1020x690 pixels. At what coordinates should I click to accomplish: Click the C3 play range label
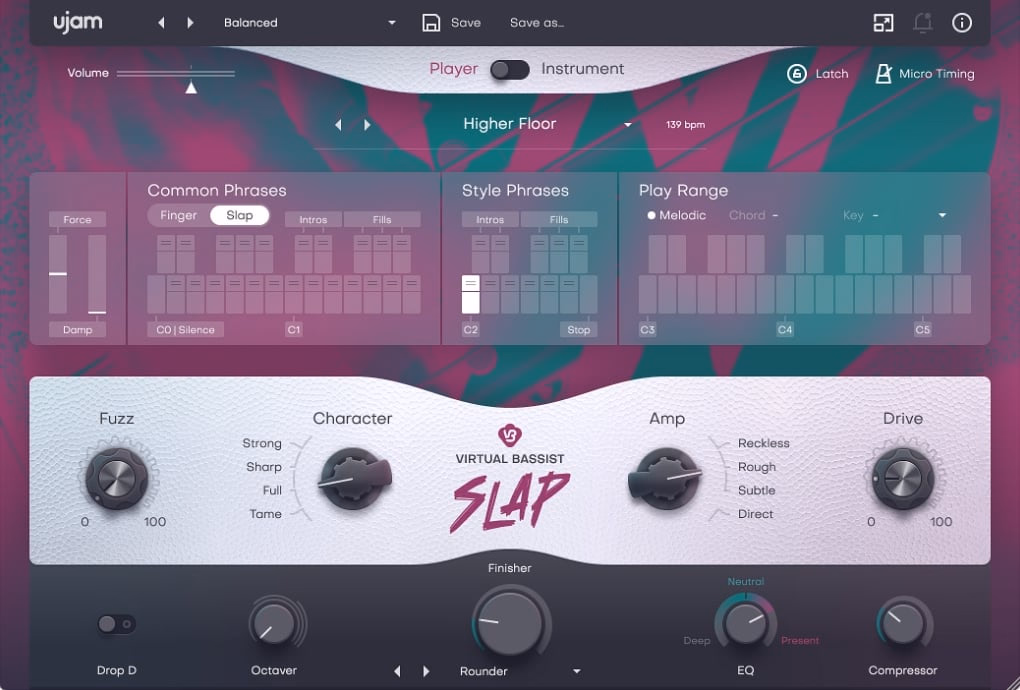click(647, 330)
